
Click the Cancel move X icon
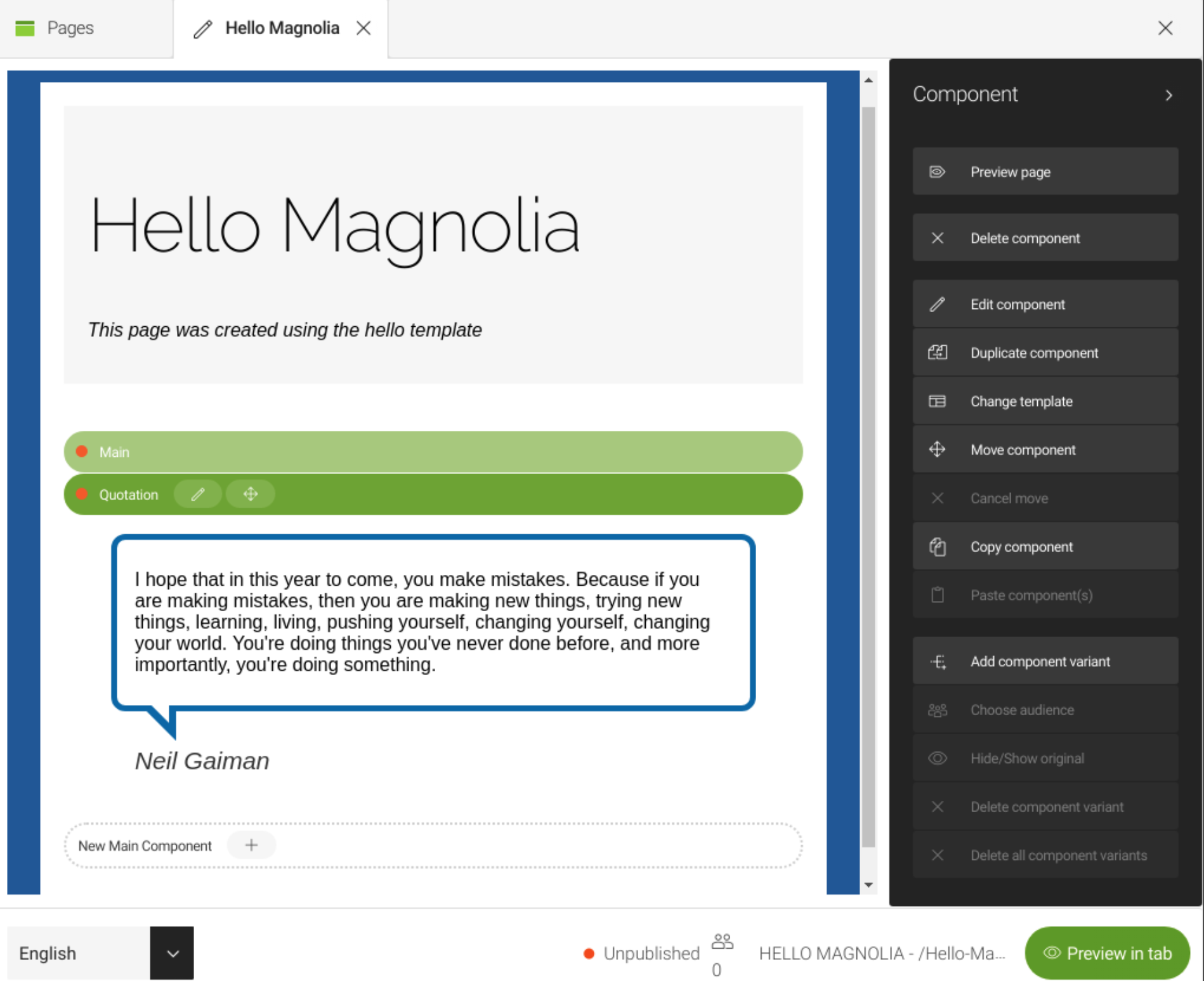pos(937,498)
